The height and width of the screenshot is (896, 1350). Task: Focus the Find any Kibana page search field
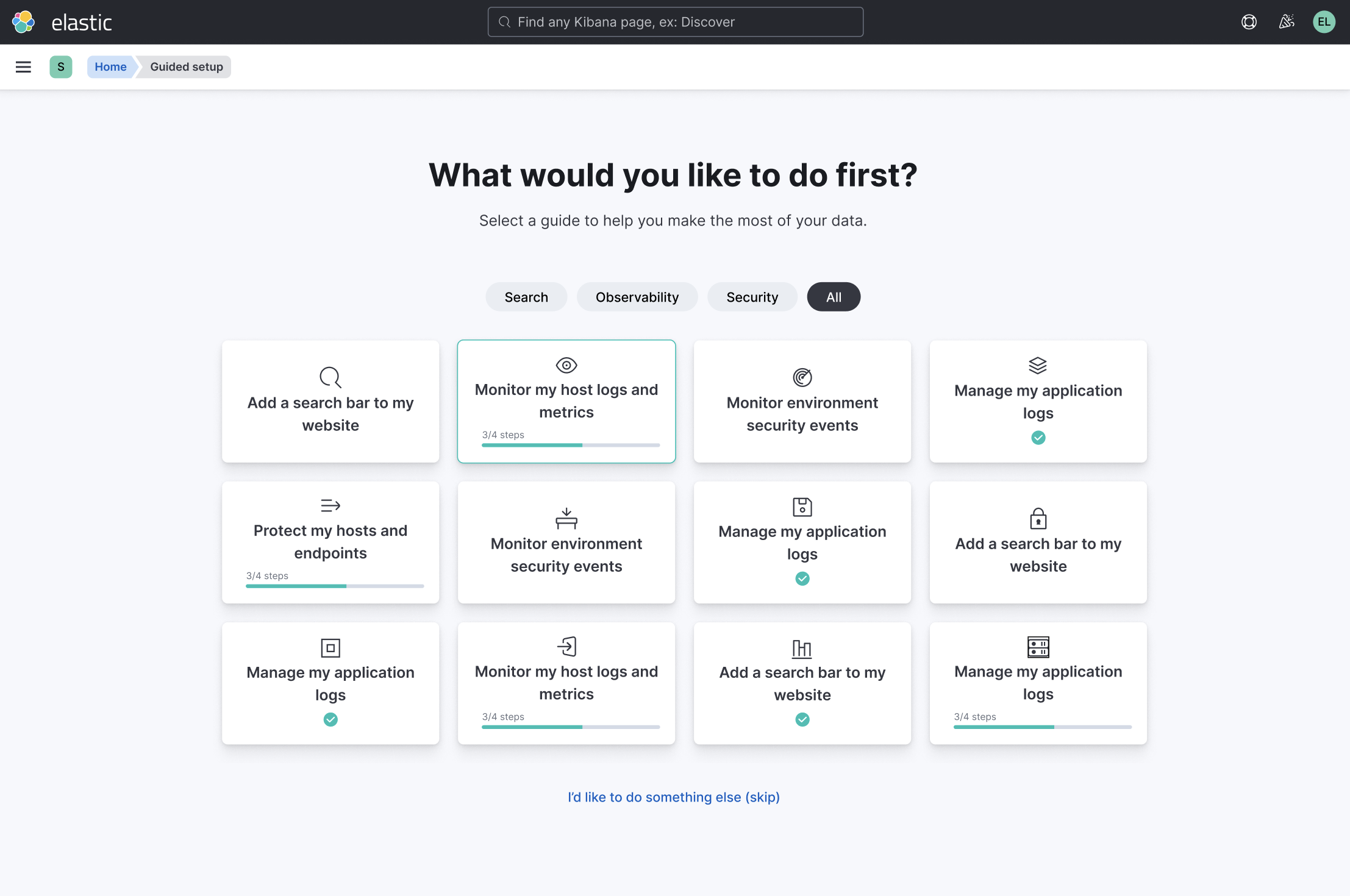click(676, 22)
